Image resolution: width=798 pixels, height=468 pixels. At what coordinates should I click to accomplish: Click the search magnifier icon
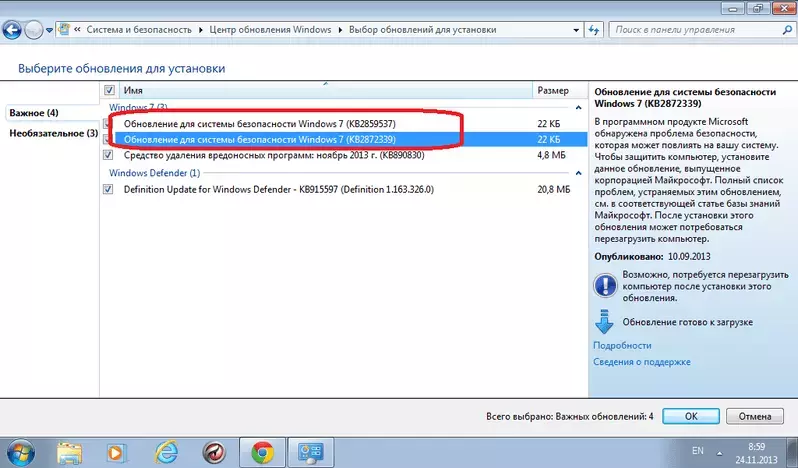coord(787,30)
